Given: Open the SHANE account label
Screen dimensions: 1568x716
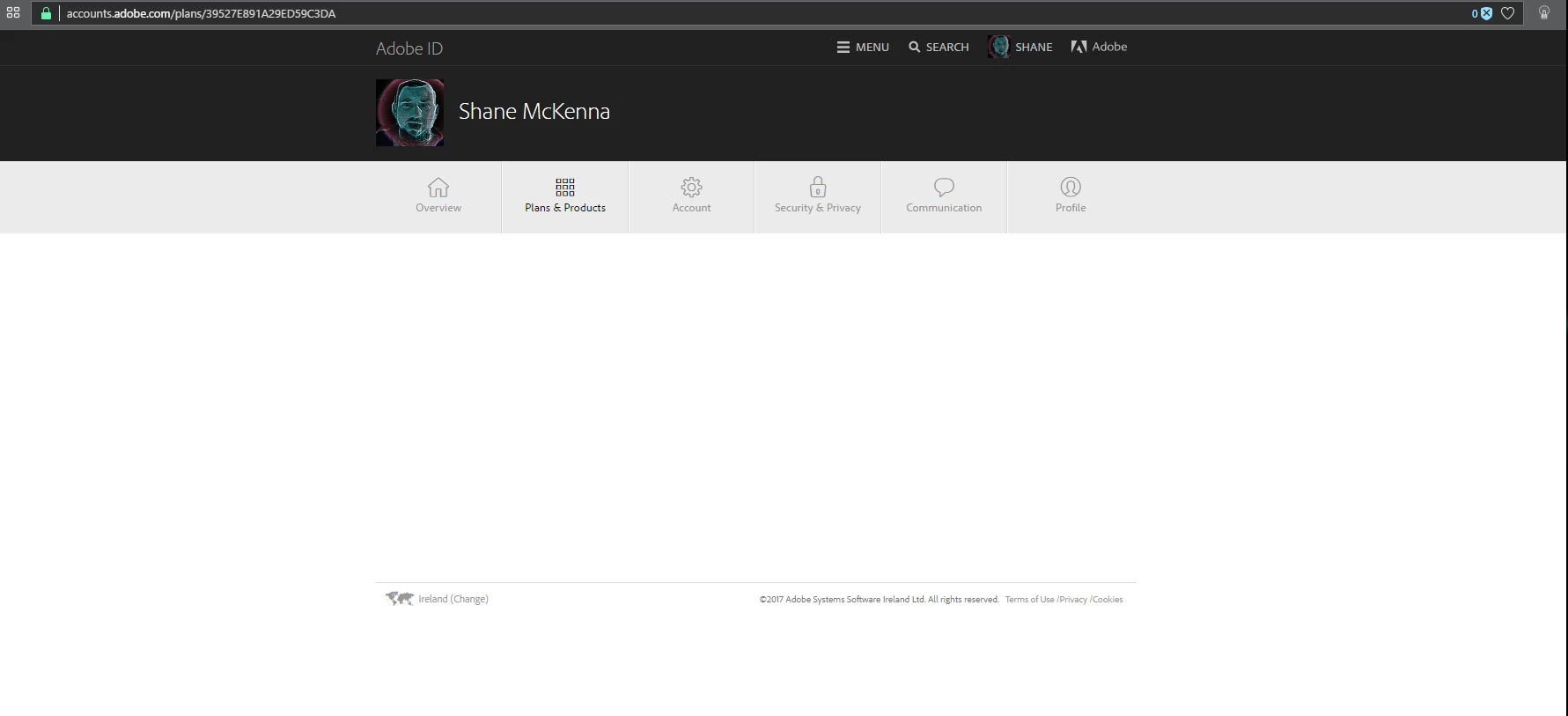Looking at the screenshot, I should tap(1034, 47).
